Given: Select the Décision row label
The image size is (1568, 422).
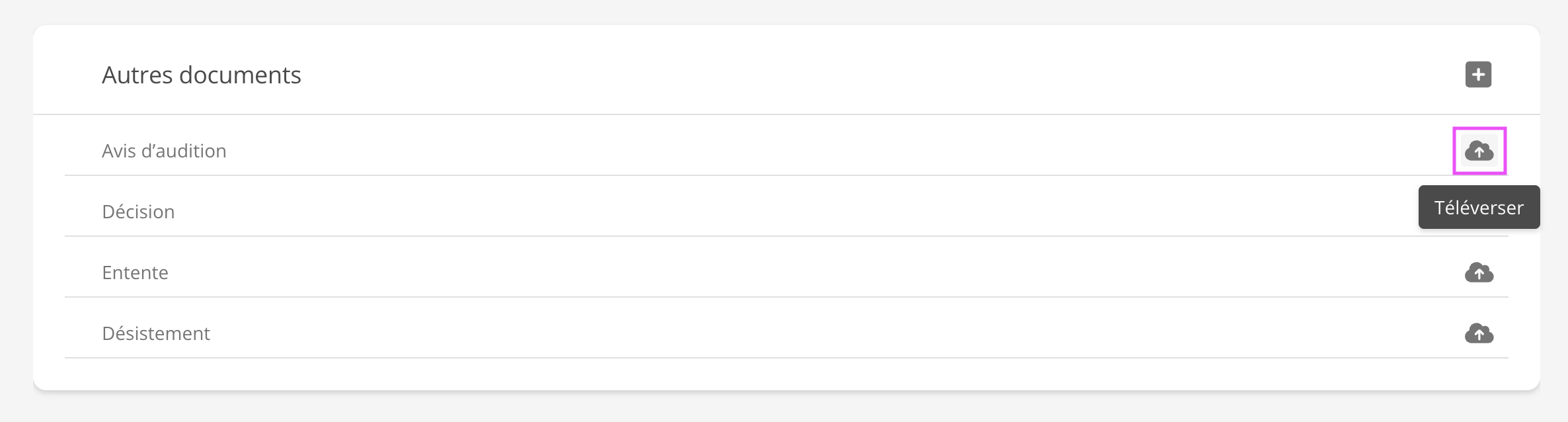Looking at the screenshot, I should point(138,212).
